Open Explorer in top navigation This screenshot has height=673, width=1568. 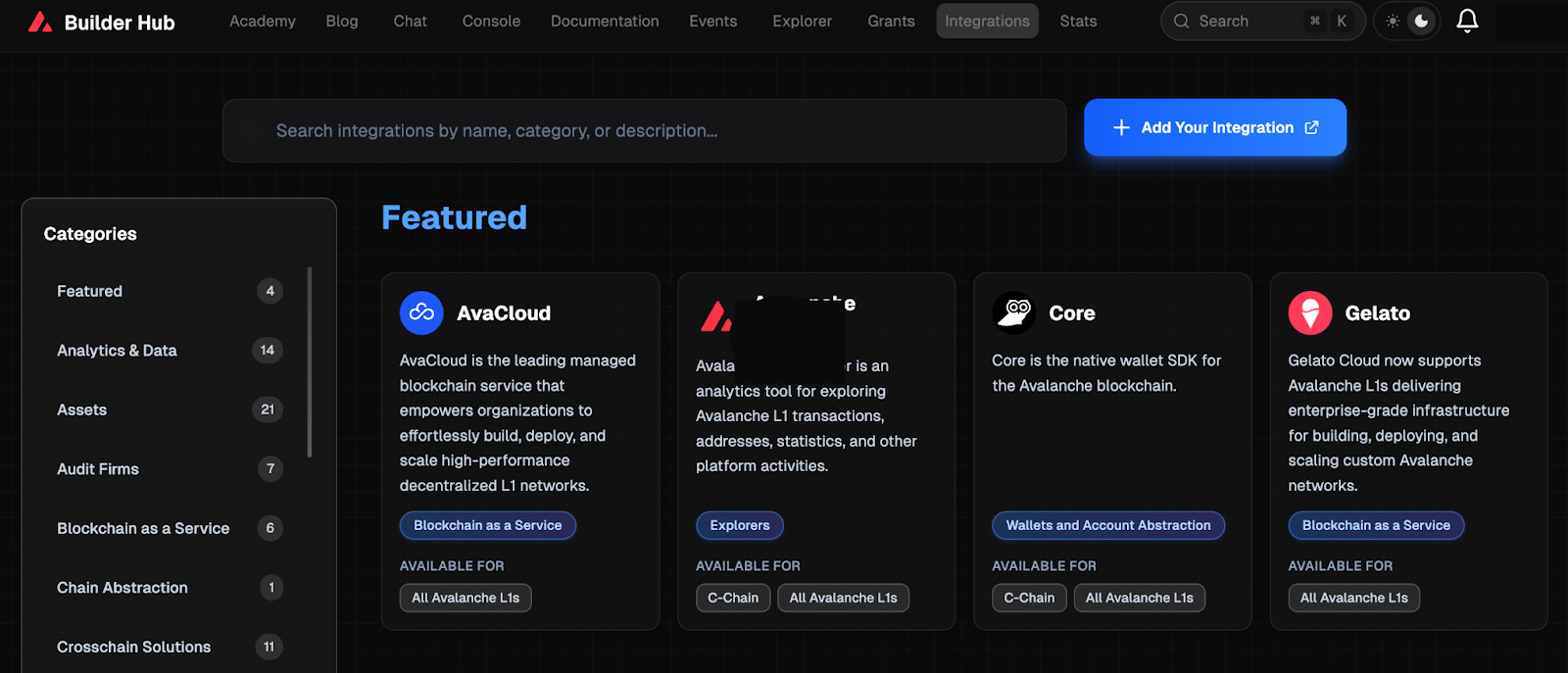click(x=802, y=21)
